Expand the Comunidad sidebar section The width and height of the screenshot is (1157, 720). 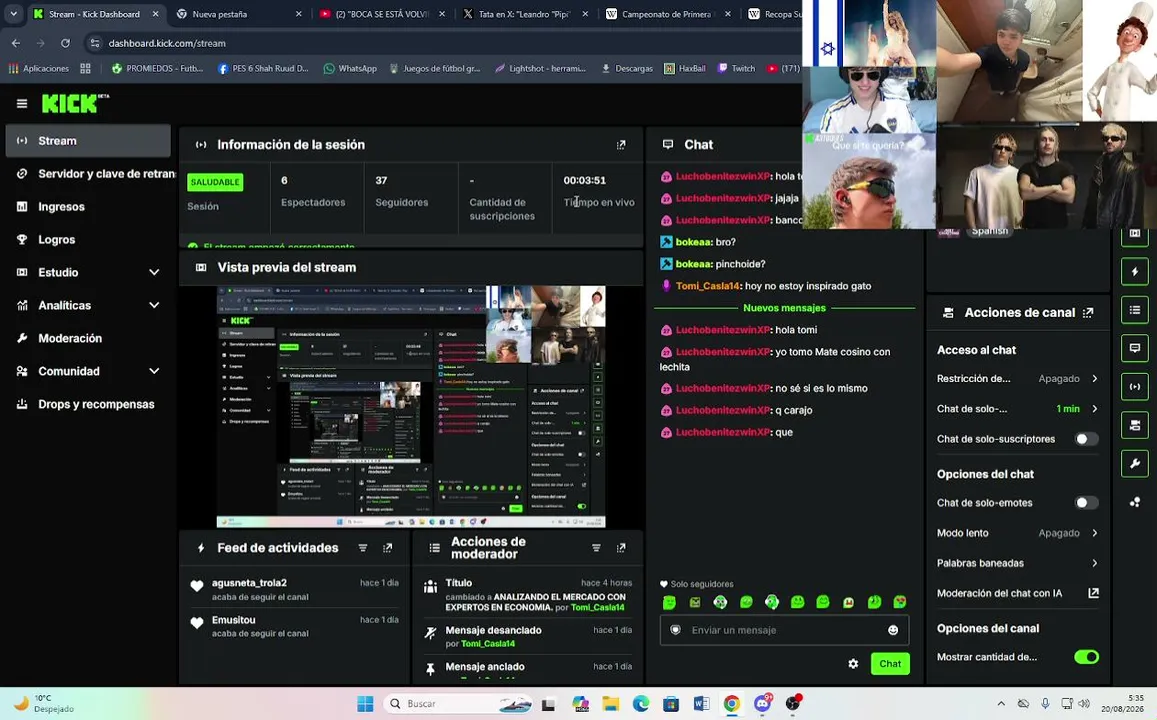154,371
